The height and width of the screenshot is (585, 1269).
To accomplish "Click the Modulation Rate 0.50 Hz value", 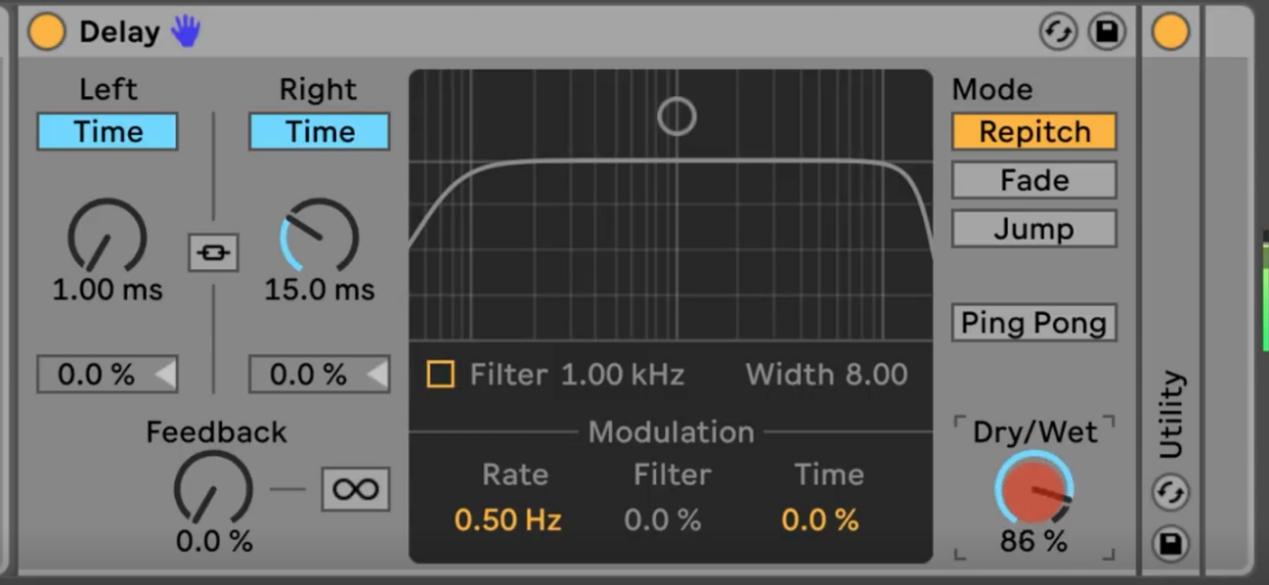I will pyautogui.click(x=507, y=520).
